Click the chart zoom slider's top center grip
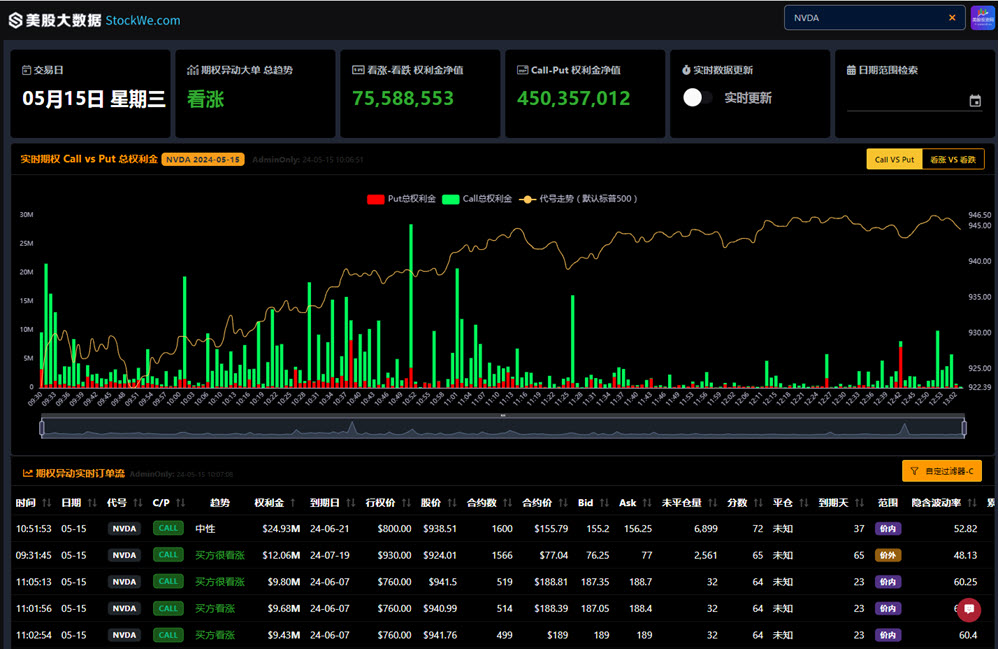The height and width of the screenshot is (649, 999). click(x=503, y=415)
